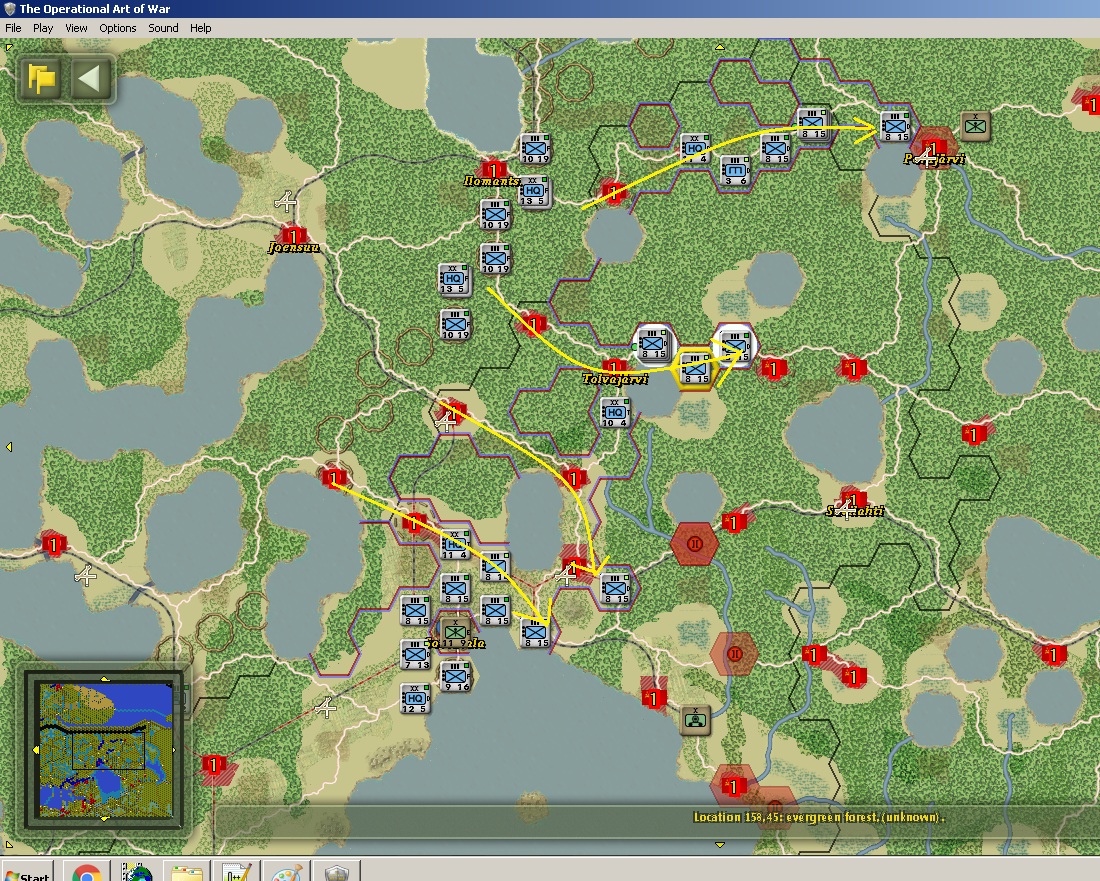Image resolution: width=1100 pixels, height=881 pixels.
Task: Click the Tolvajarvi town label
Action: (615, 379)
